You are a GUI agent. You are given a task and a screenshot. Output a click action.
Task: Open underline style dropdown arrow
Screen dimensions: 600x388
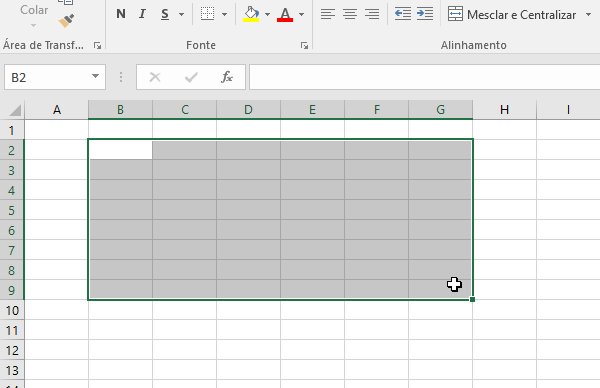click(181, 15)
